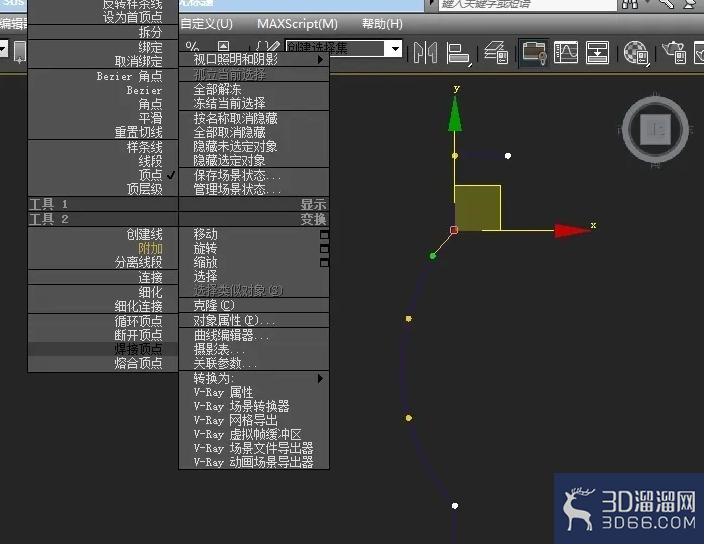The width and height of the screenshot is (704, 544).
Task: Click the ViewCube front face
Action: 656,129
